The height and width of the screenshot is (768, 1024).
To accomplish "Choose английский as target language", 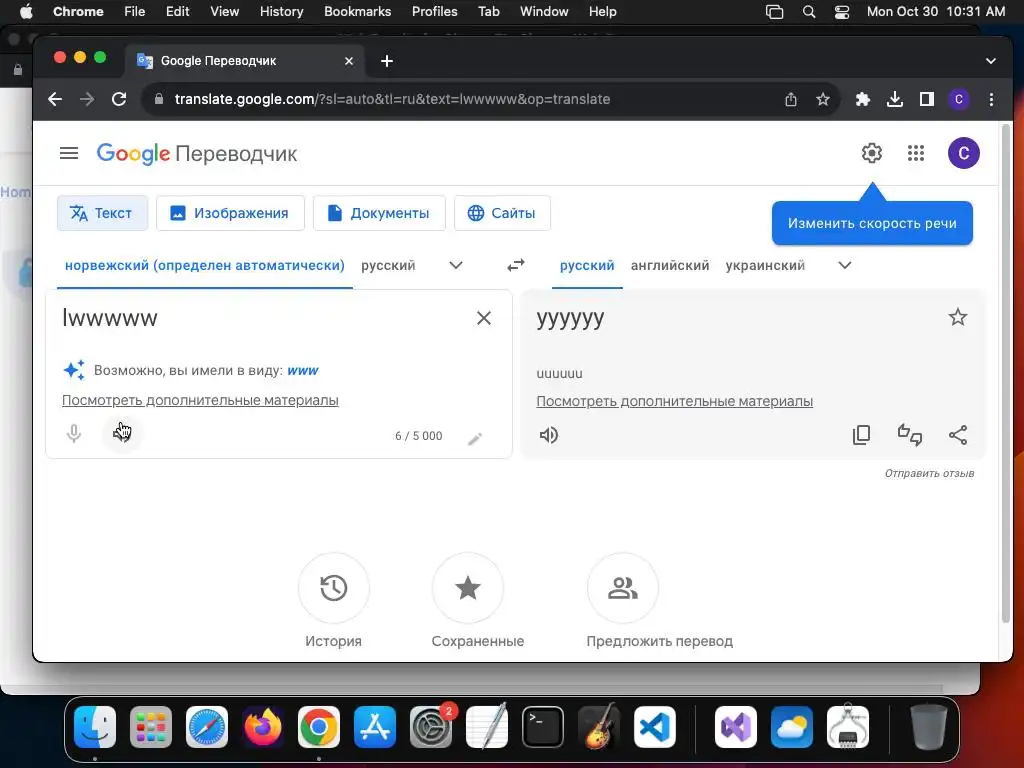I will (670, 266).
